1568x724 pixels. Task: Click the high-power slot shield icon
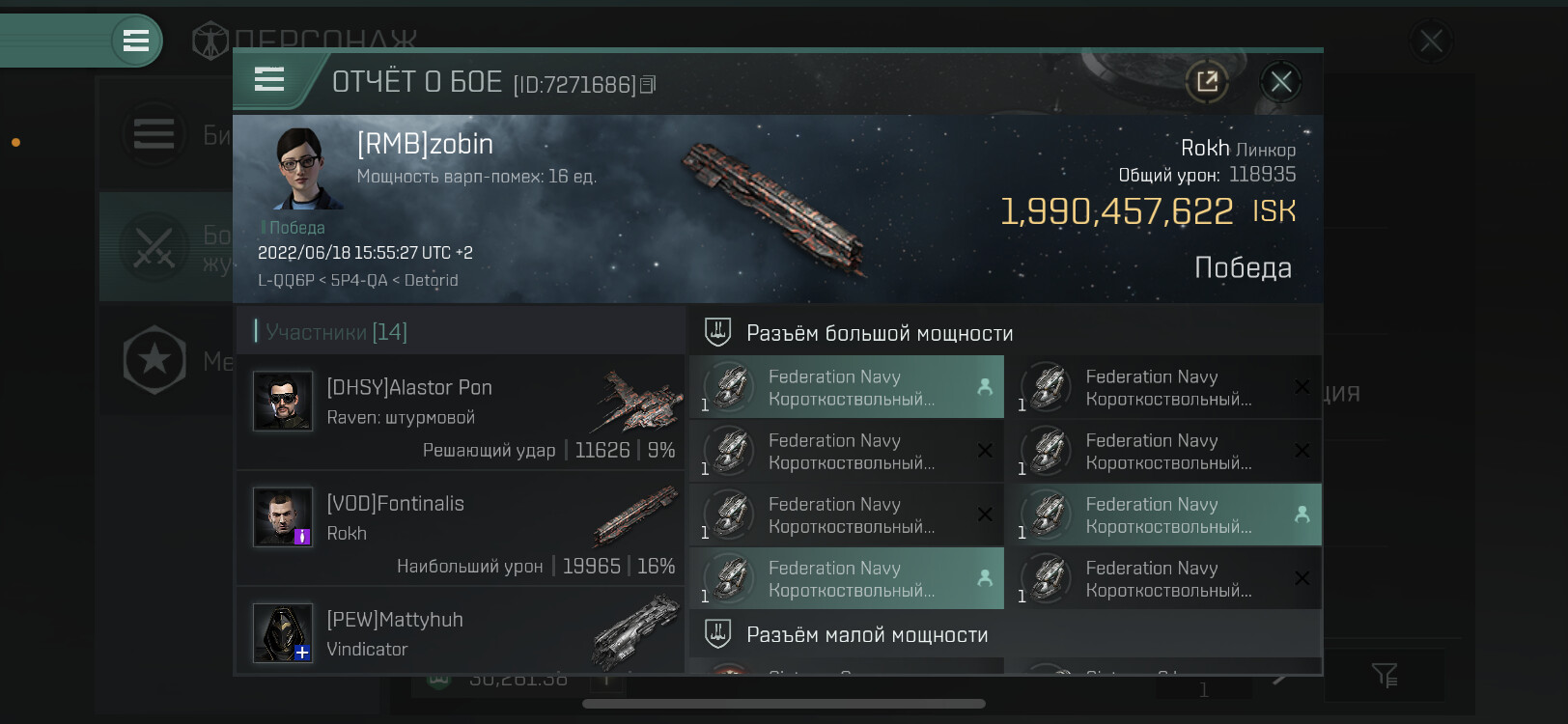(717, 332)
